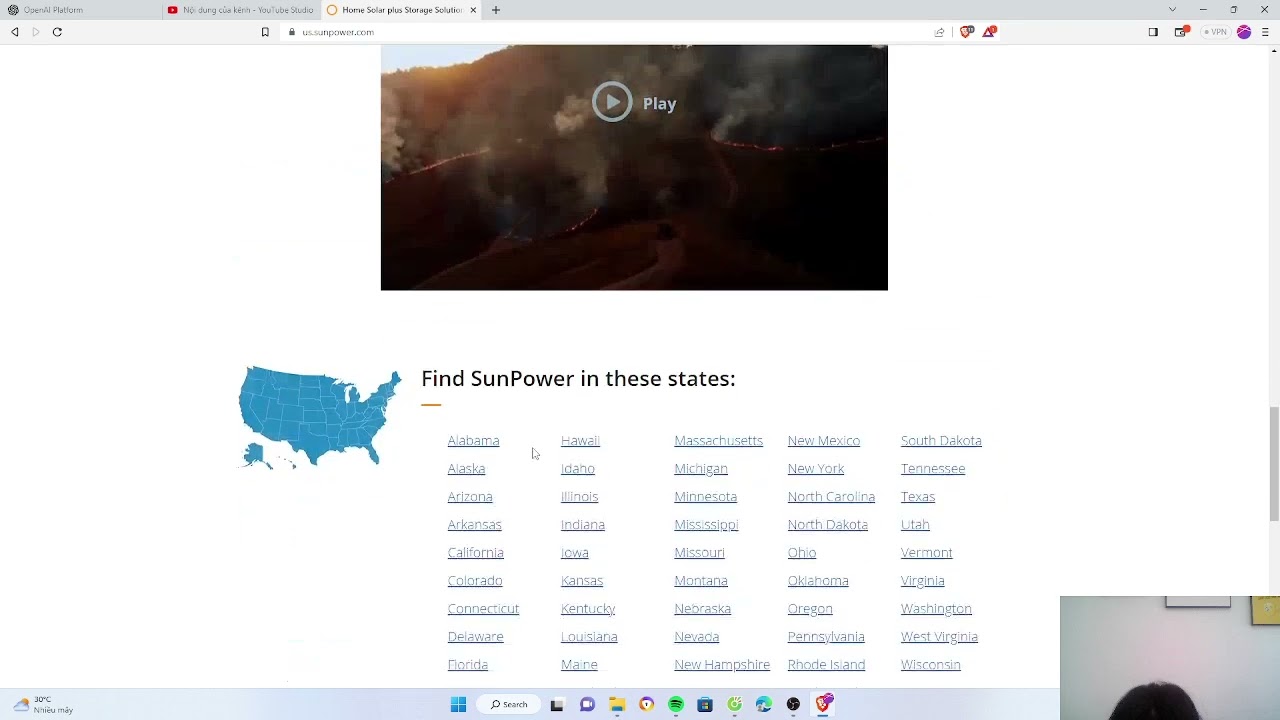Viewport: 1280px width, 720px height.
Task: Open the Brave Wallet icon
Action: pos(1181,32)
